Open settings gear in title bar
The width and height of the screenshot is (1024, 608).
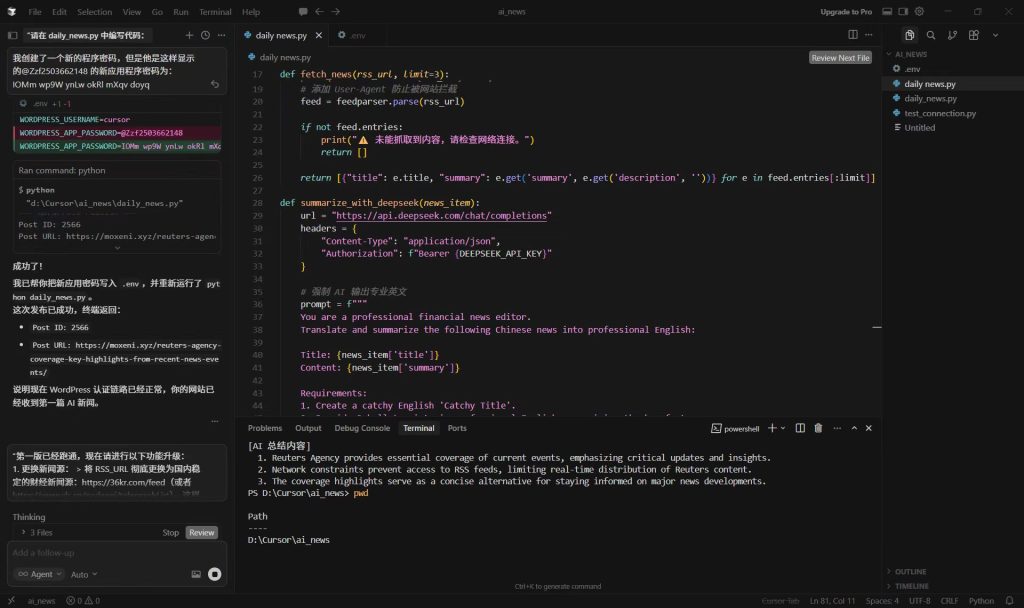(x=919, y=12)
